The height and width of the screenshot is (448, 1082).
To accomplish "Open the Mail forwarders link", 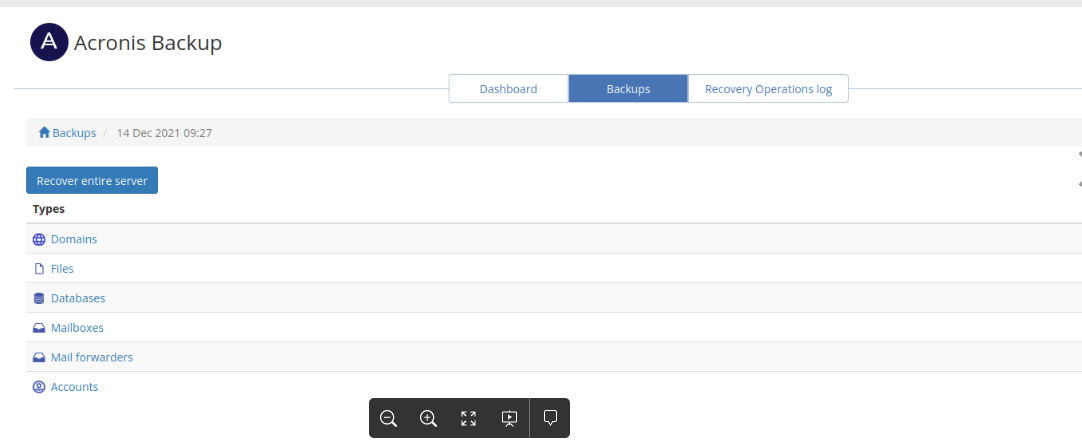I will click(x=92, y=358).
